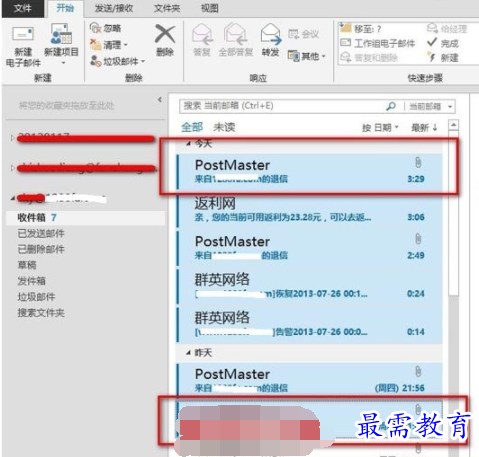Image resolution: width=479 pixels, height=457 pixels.
Task: Open the New Items (新建项目) dropdown
Action: click(x=61, y=45)
